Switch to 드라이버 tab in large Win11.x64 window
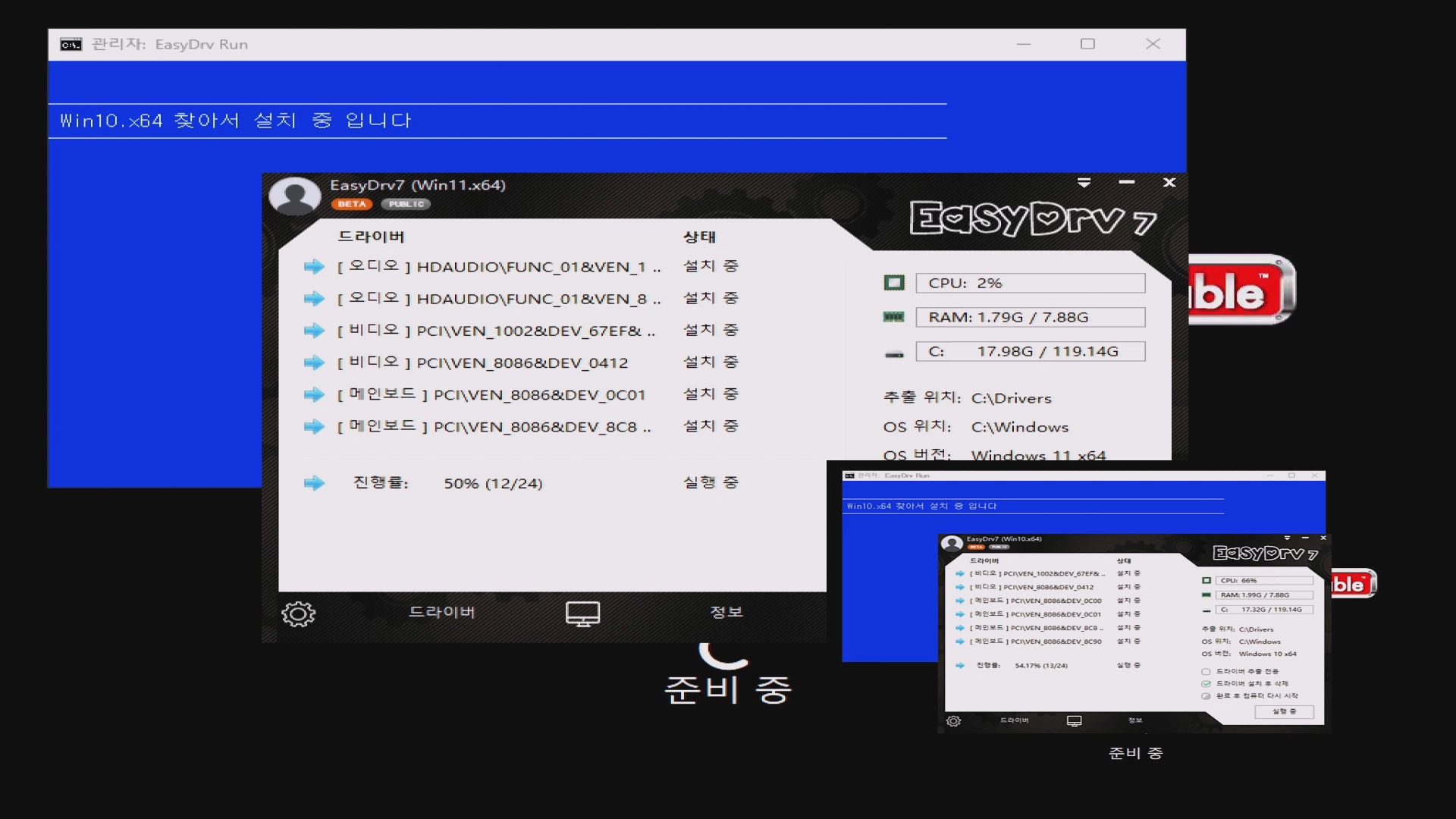The height and width of the screenshot is (819, 1456). click(x=442, y=612)
